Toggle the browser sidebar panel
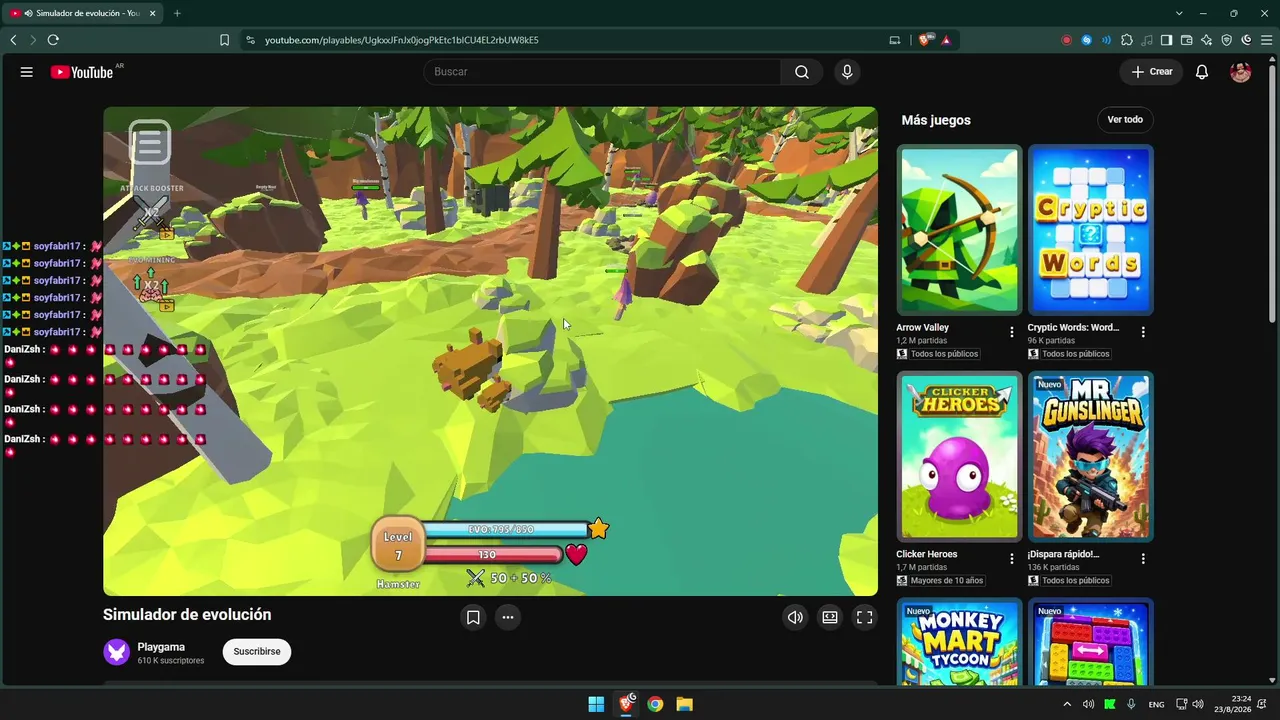1280x720 pixels. (1167, 40)
